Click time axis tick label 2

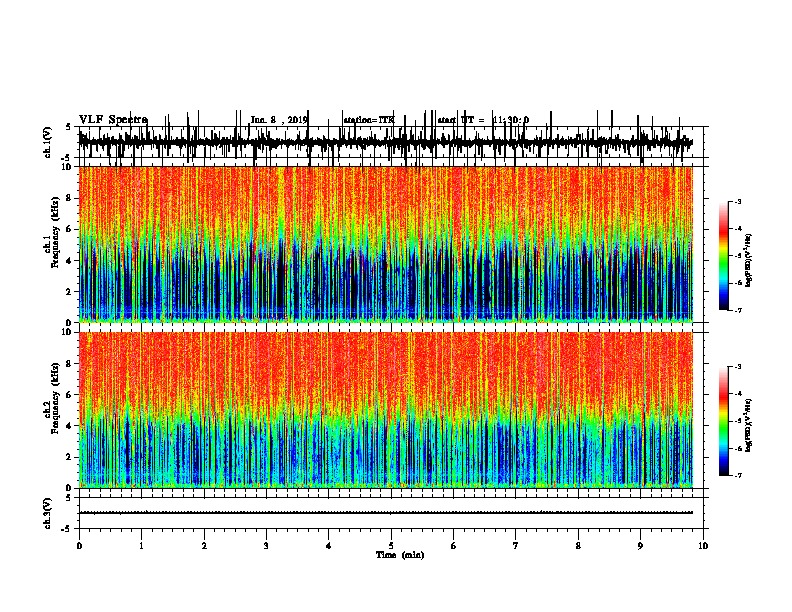click(204, 546)
